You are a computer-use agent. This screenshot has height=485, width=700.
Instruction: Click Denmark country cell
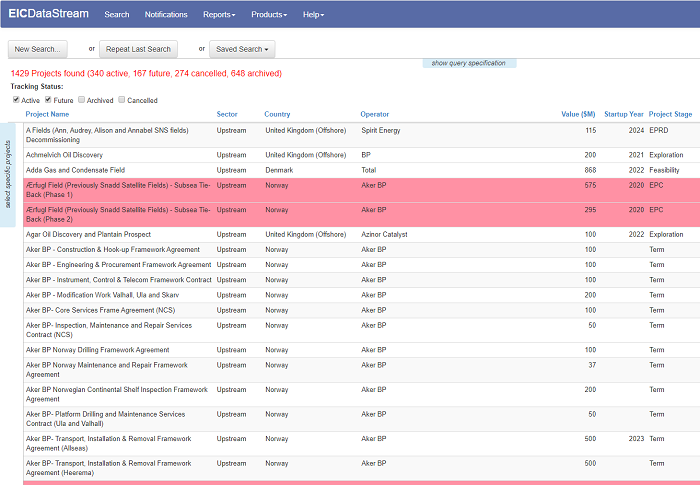pos(279,170)
